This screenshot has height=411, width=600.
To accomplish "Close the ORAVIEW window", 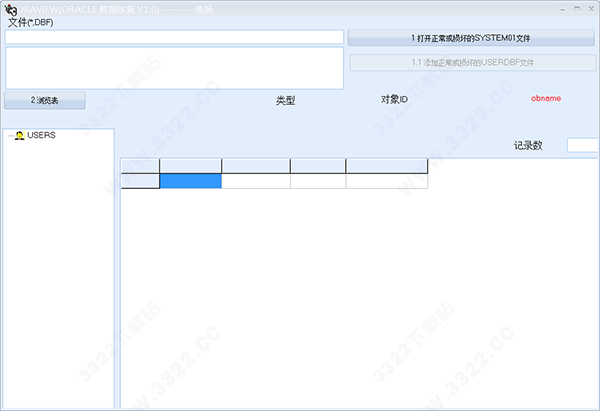I will coord(591,8).
